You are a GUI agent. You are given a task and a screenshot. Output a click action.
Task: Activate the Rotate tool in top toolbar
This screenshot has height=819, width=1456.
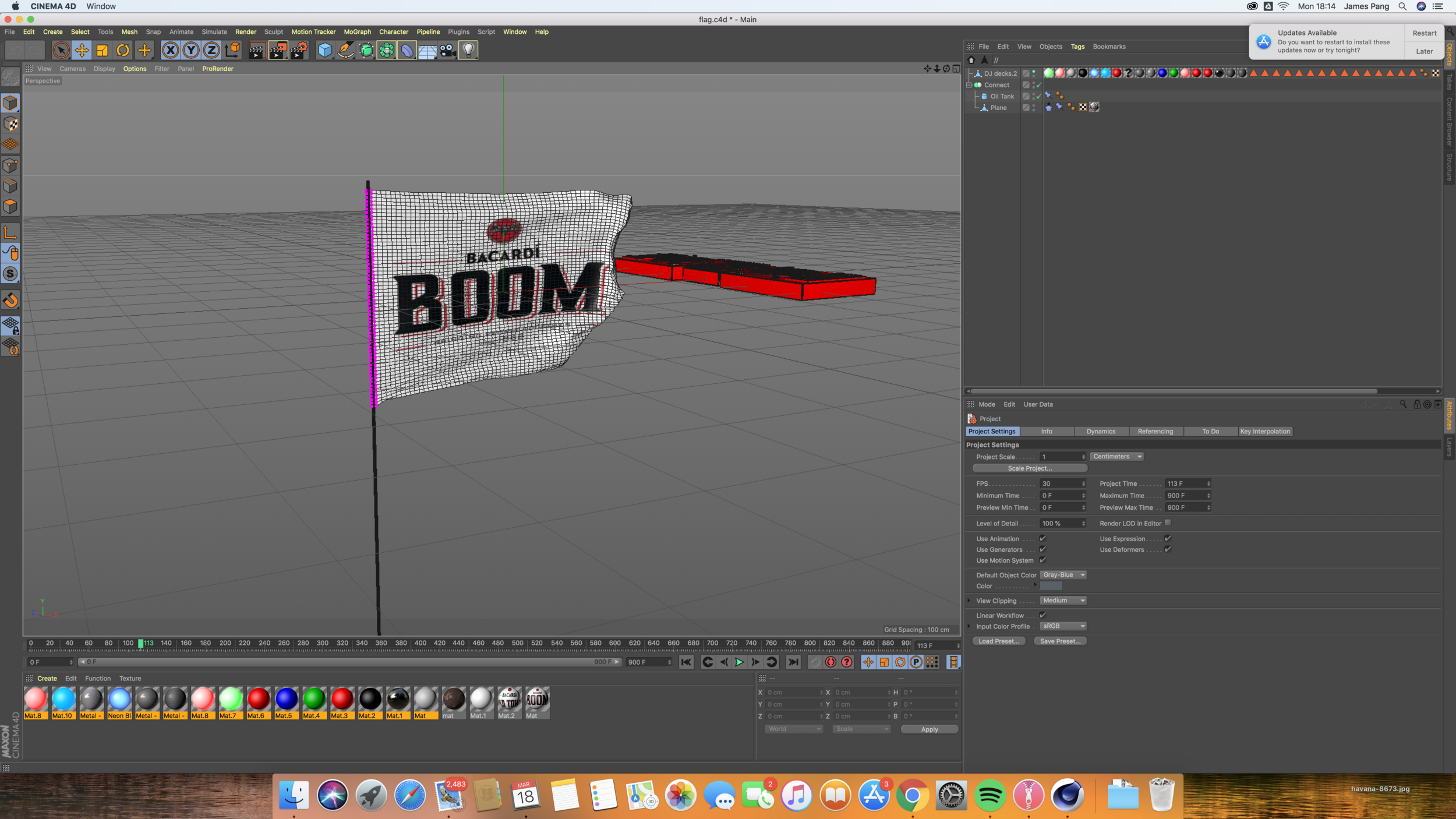point(123,51)
